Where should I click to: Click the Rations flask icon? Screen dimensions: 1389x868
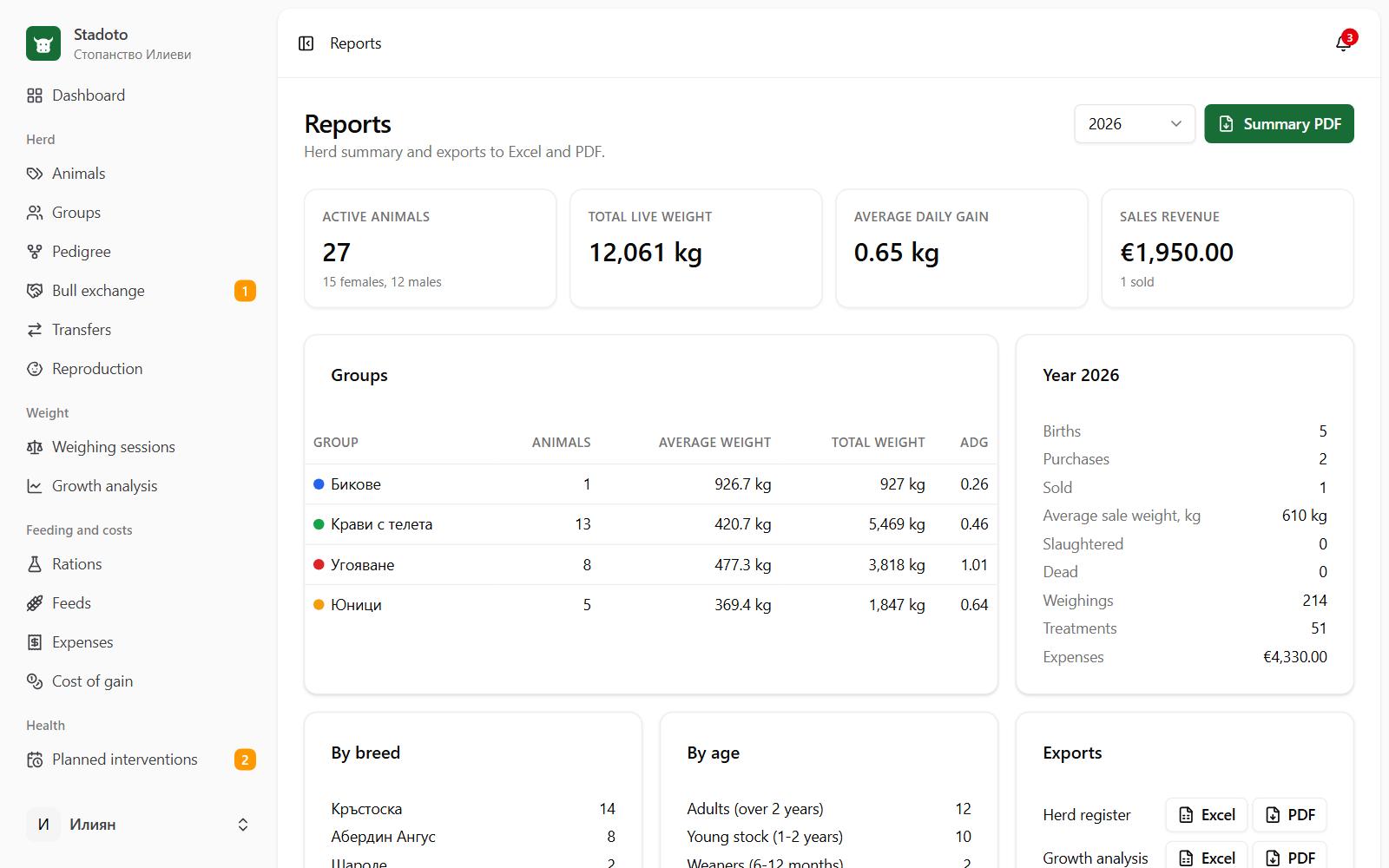(x=35, y=564)
